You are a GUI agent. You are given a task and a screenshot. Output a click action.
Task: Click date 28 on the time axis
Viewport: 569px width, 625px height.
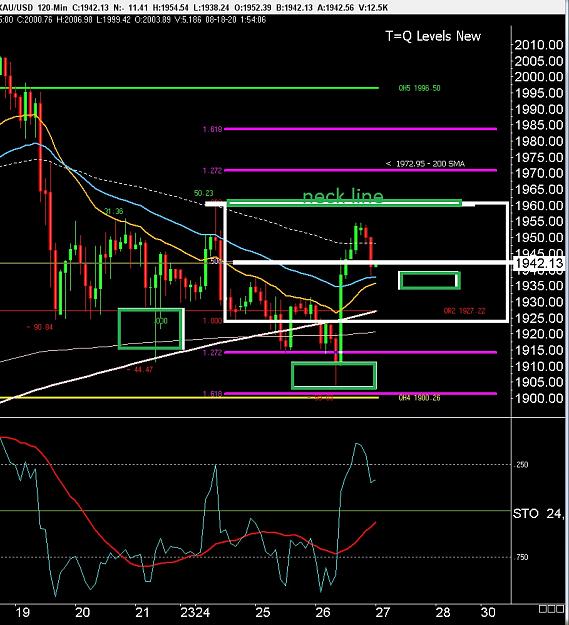coord(443,612)
